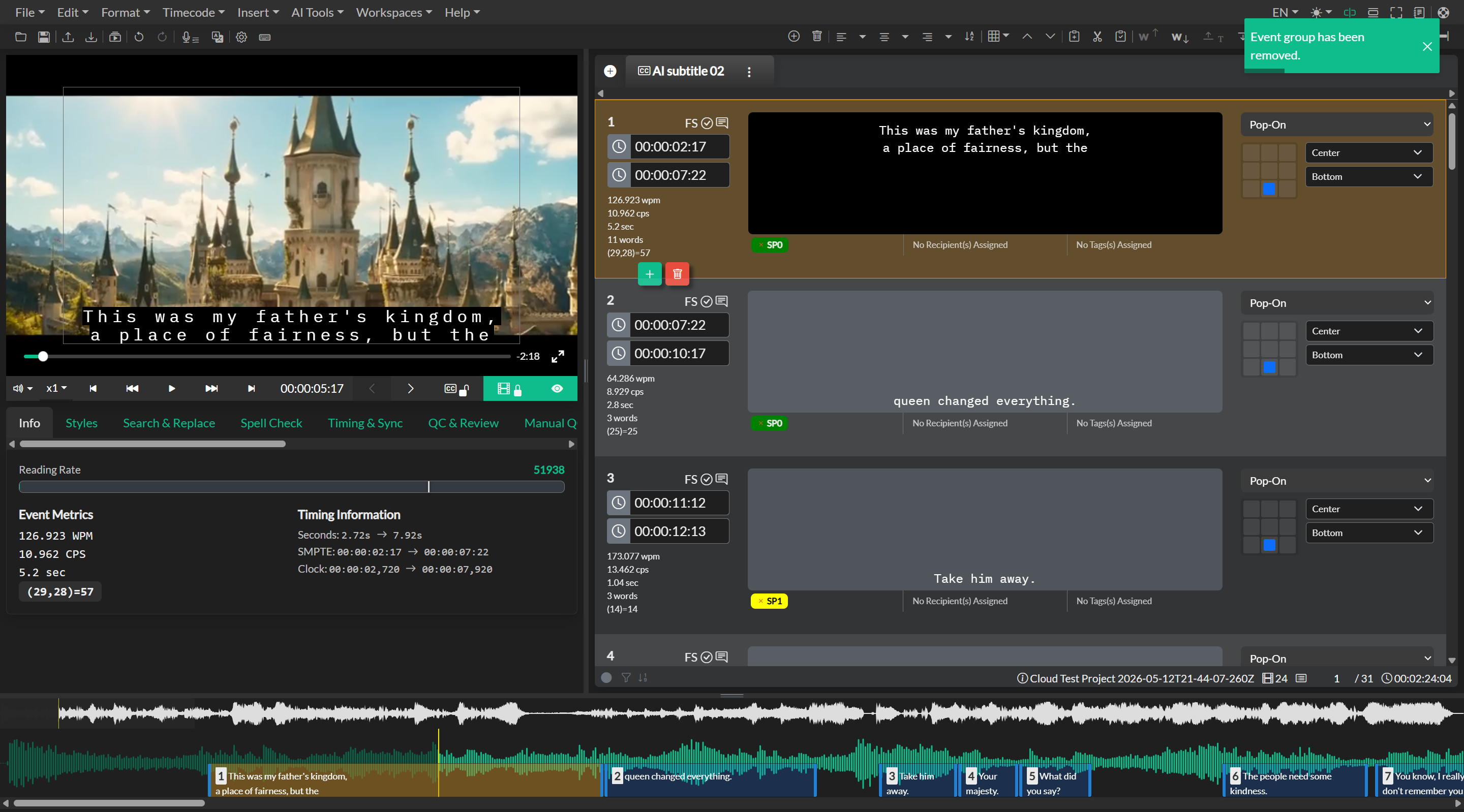This screenshot has height=812, width=1464.
Task: Click the download/export toolbar icon
Action: 91,37
